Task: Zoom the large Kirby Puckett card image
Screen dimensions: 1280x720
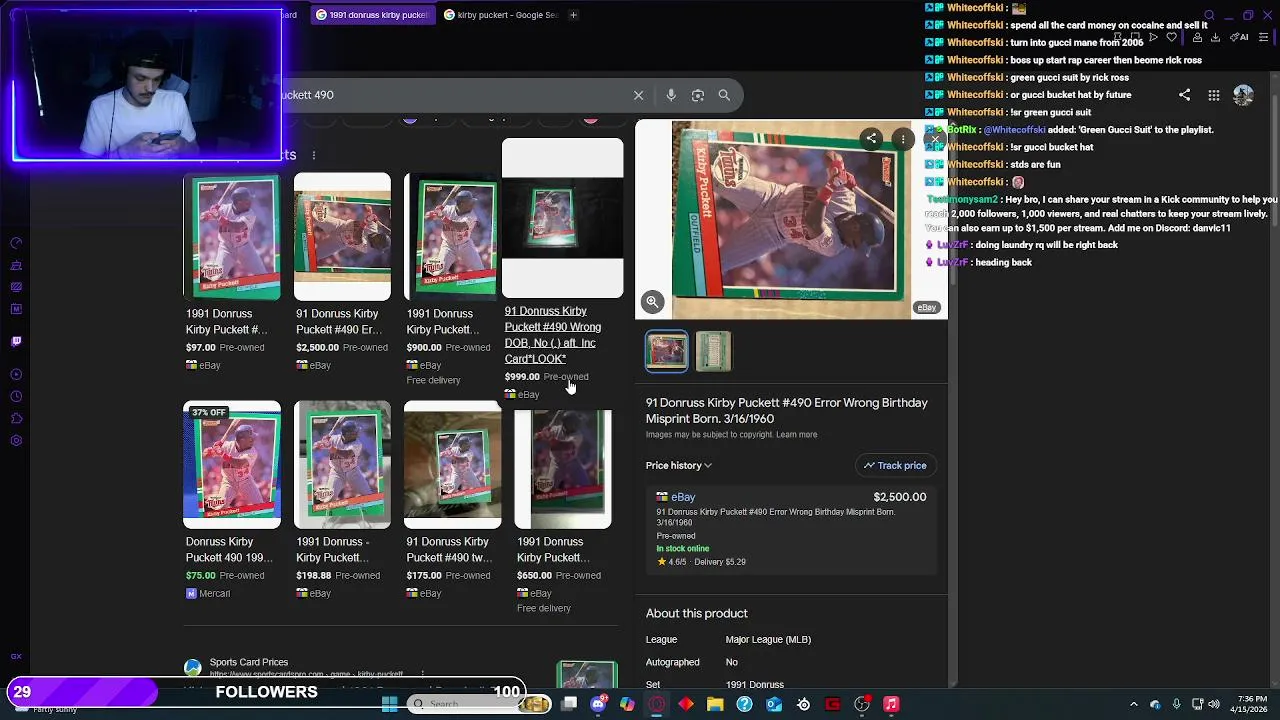Action: pos(652,301)
